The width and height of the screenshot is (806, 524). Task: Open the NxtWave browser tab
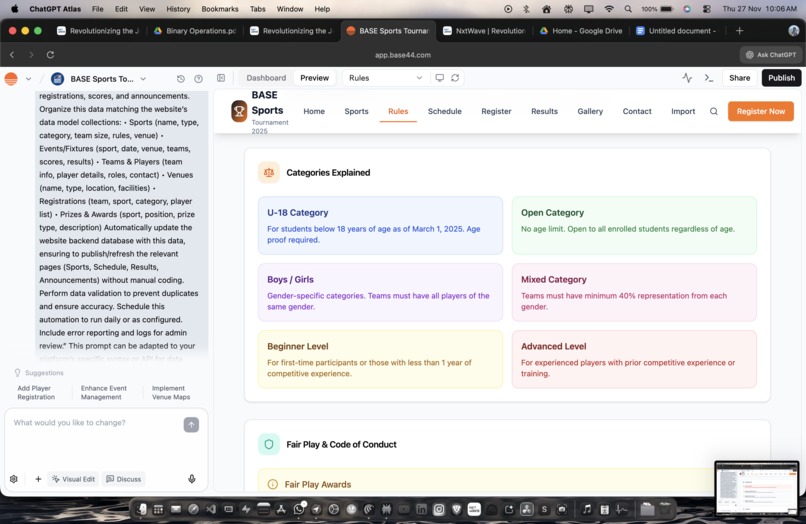click(x=484, y=31)
